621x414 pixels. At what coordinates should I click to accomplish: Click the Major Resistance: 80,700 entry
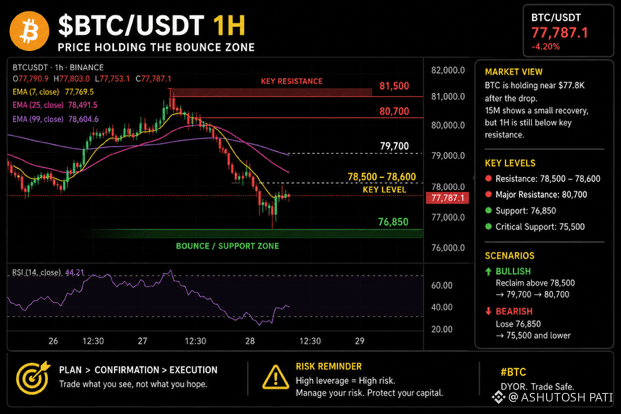541,195
